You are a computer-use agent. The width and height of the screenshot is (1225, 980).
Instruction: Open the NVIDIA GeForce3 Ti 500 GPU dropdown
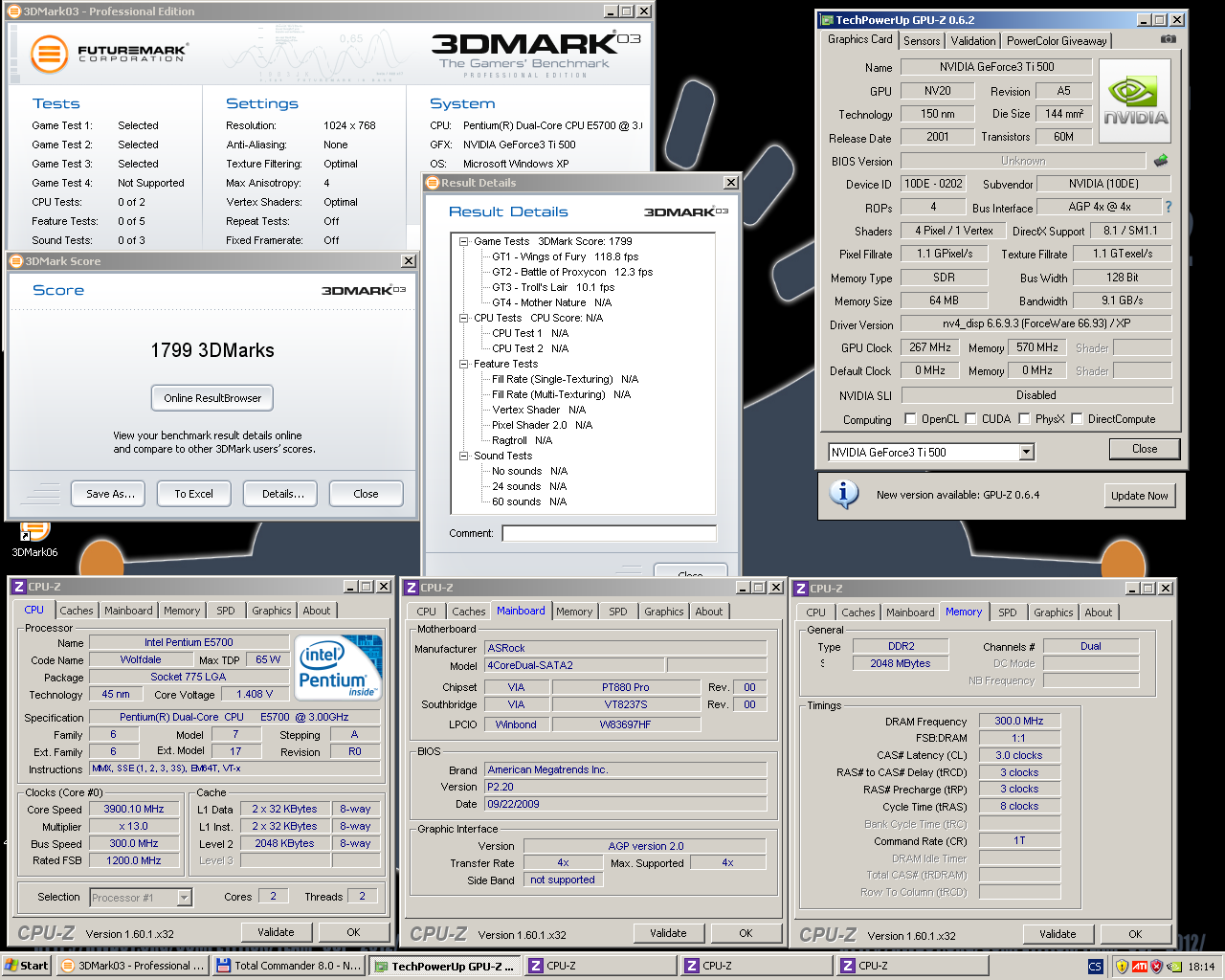point(1026,452)
